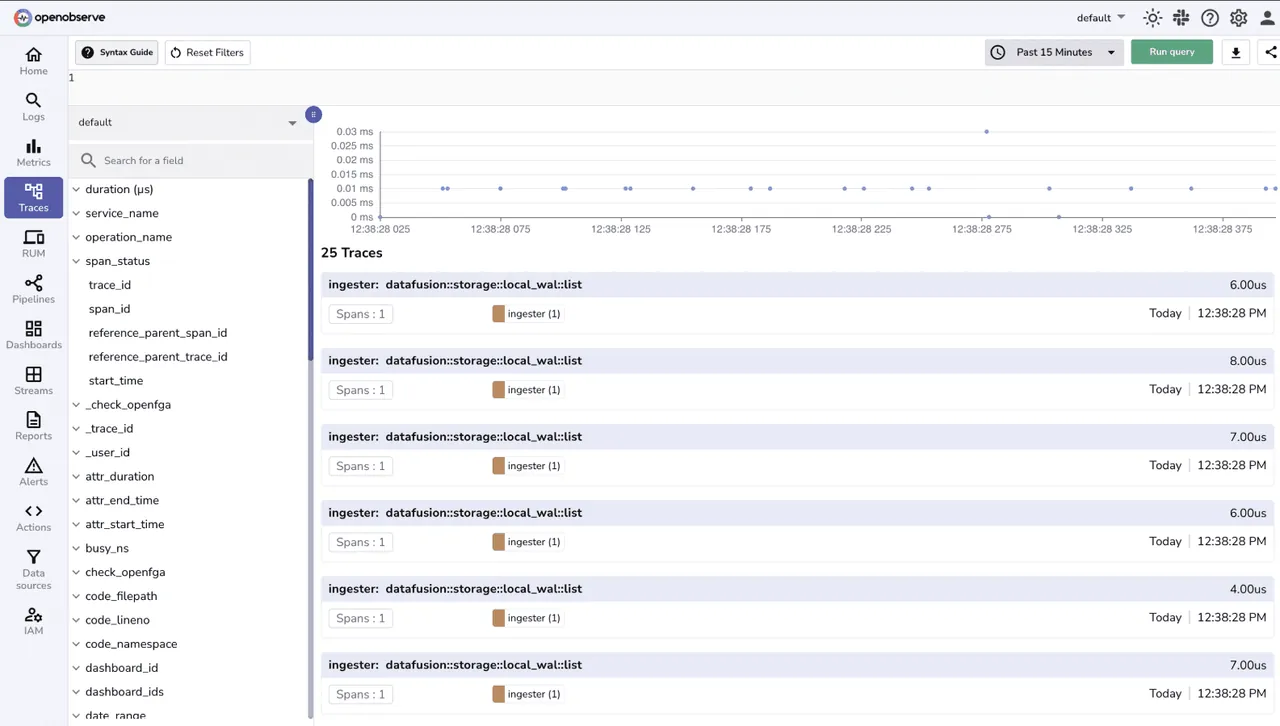Screen dimensions: 1280x726
Task: Click the ingester color swatch in the 8.00us trace
Action: point(498,390)
